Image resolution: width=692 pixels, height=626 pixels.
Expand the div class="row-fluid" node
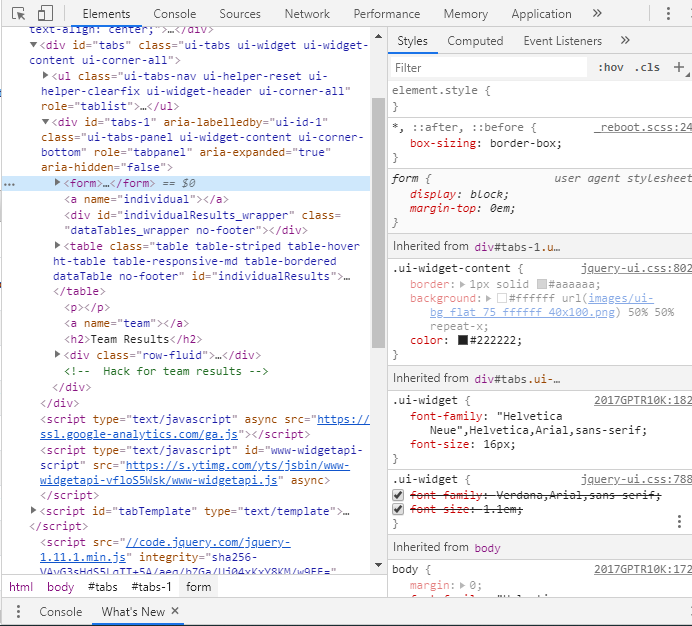pos(57,354)
